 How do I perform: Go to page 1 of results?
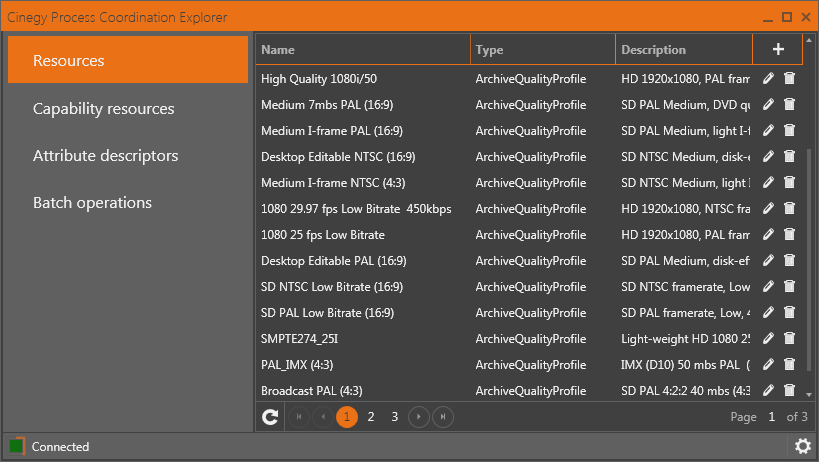(347, 417)
